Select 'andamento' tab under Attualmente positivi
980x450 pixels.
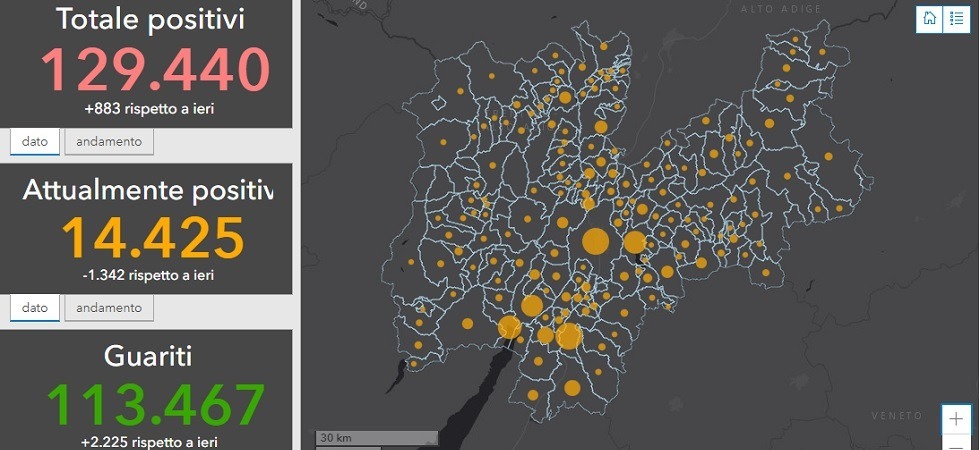coord(109,308)
